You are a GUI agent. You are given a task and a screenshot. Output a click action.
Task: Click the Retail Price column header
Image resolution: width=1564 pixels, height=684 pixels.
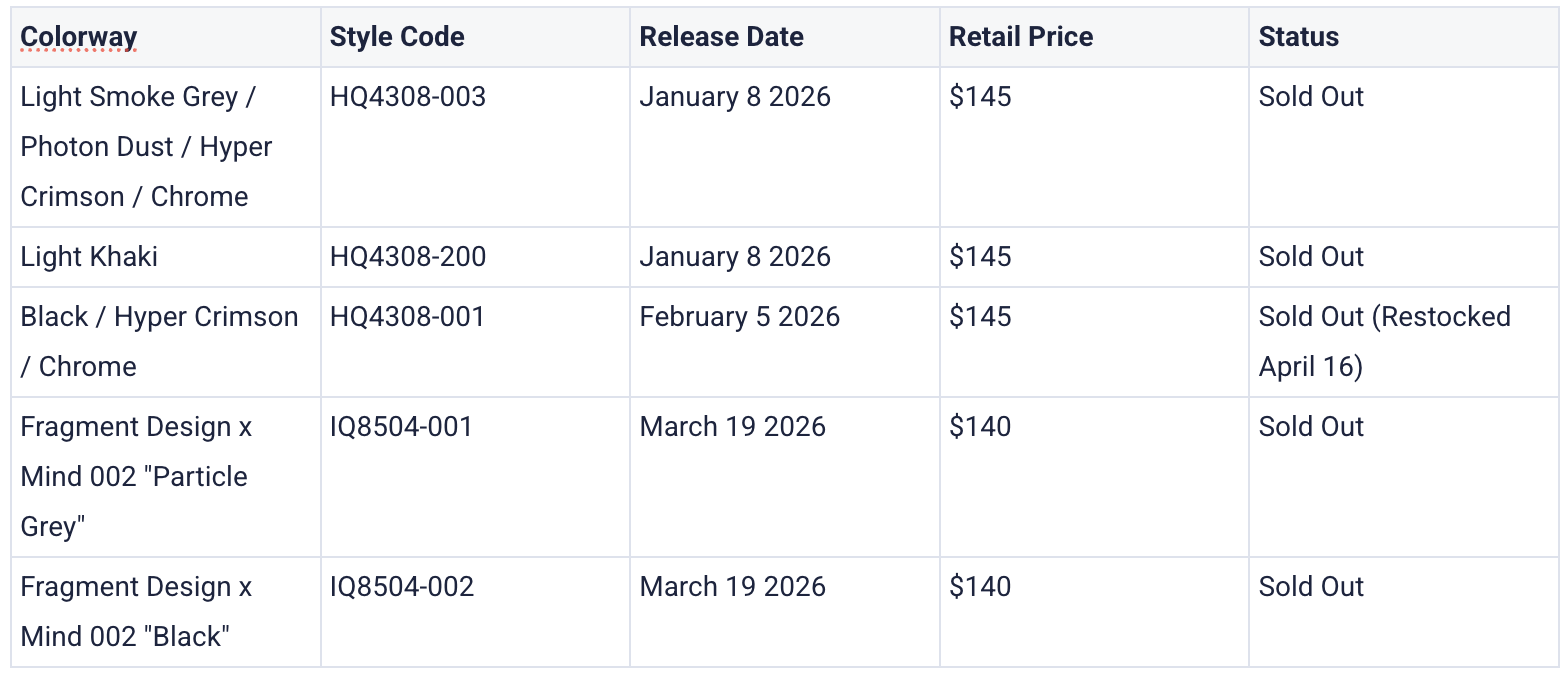pos(1021,37)
